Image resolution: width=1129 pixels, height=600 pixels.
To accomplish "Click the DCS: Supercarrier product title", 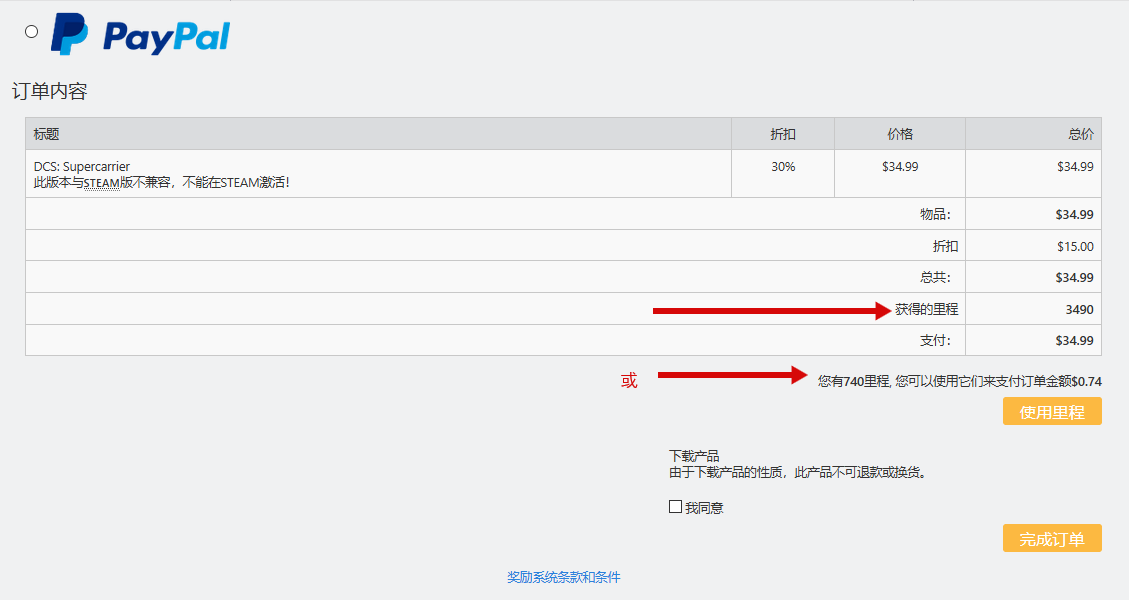I will coord(82,166).
